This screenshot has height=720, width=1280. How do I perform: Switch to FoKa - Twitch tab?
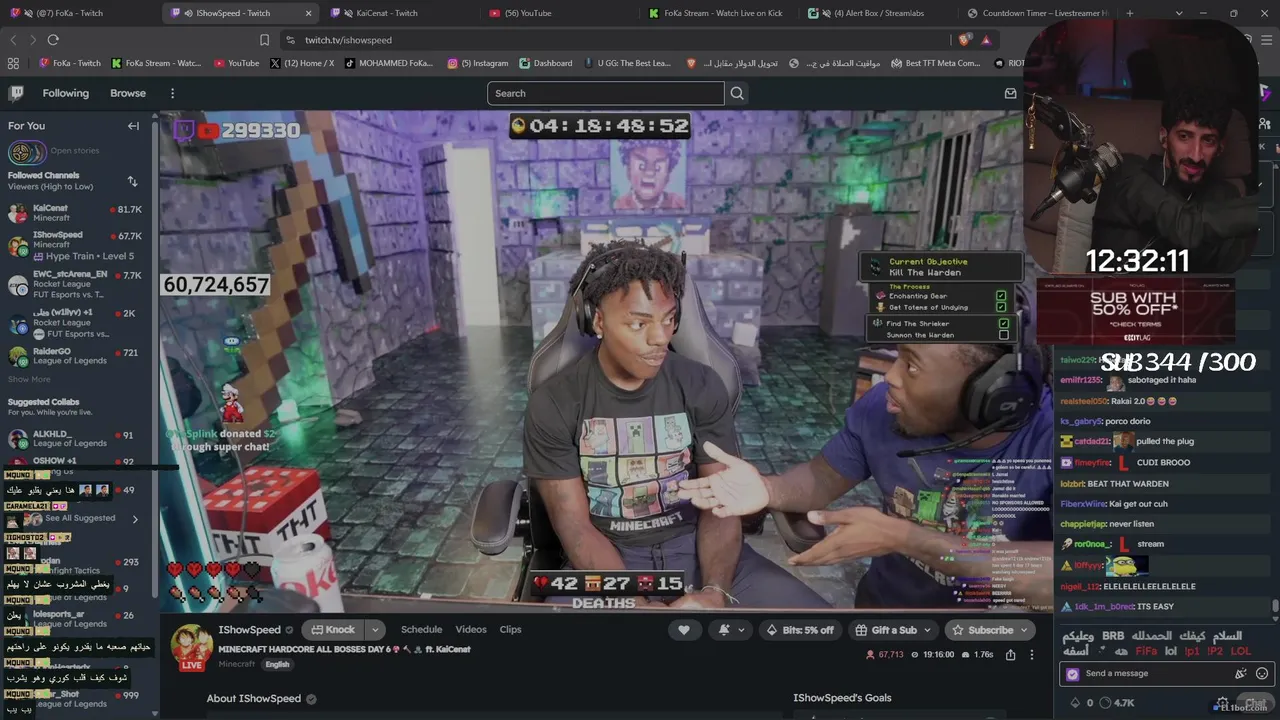tap(78, 13)
